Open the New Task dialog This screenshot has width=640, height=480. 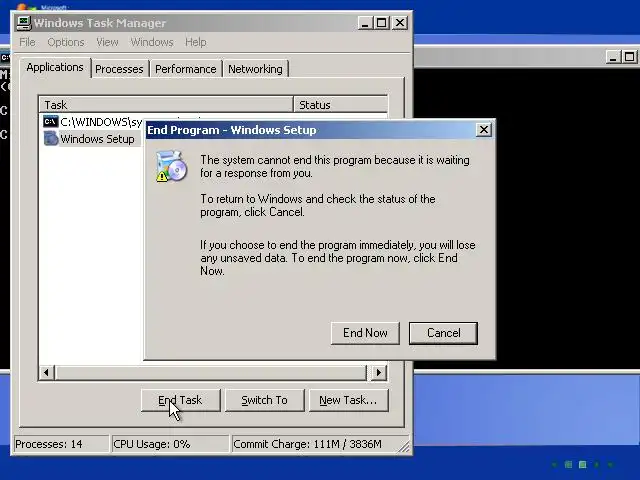pyautogui.click(x=349, y=400)
